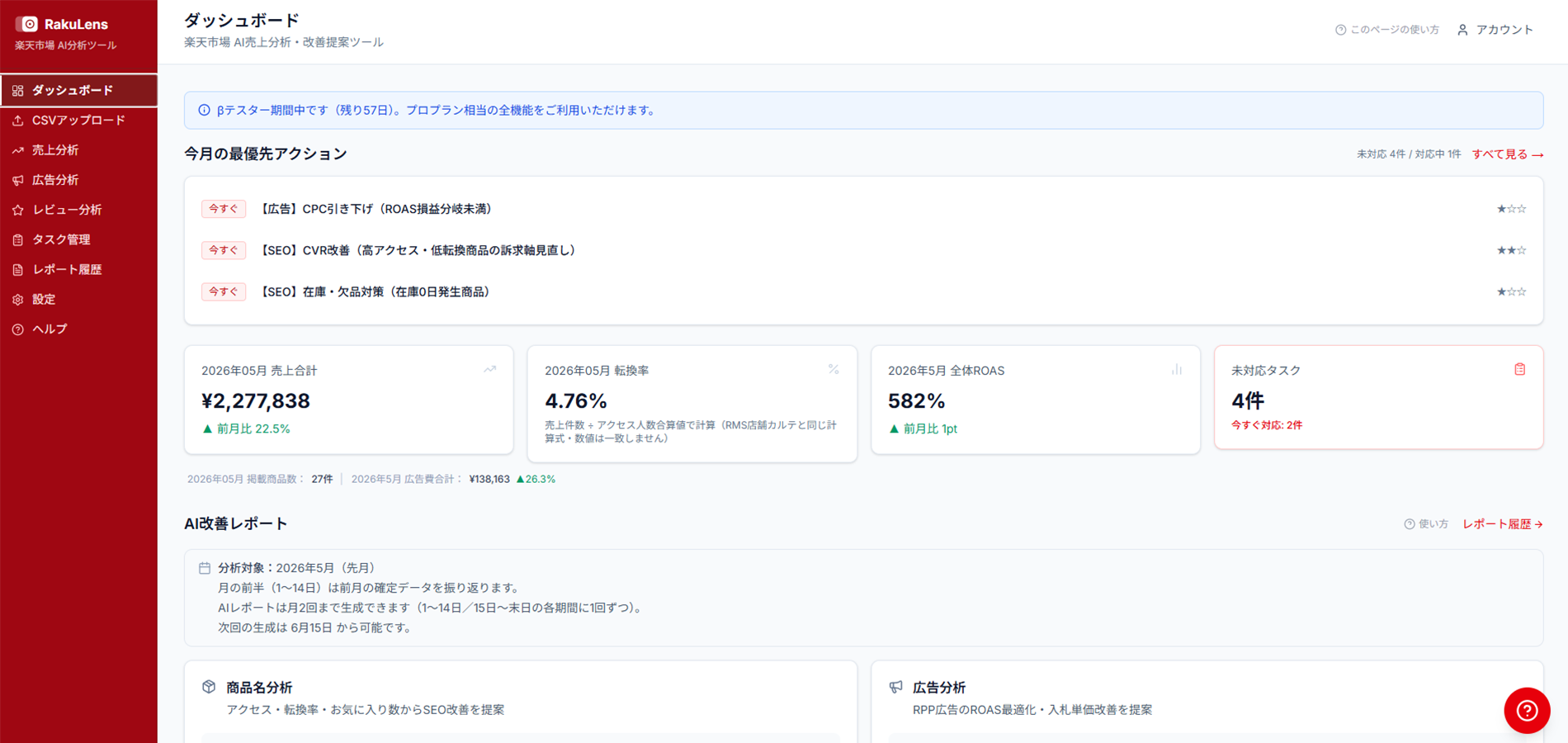The height and width of the screenshot is (743, 1568).
Task: Click the clipboard icon beside タスク管理
Action: [x=18, y=239]
